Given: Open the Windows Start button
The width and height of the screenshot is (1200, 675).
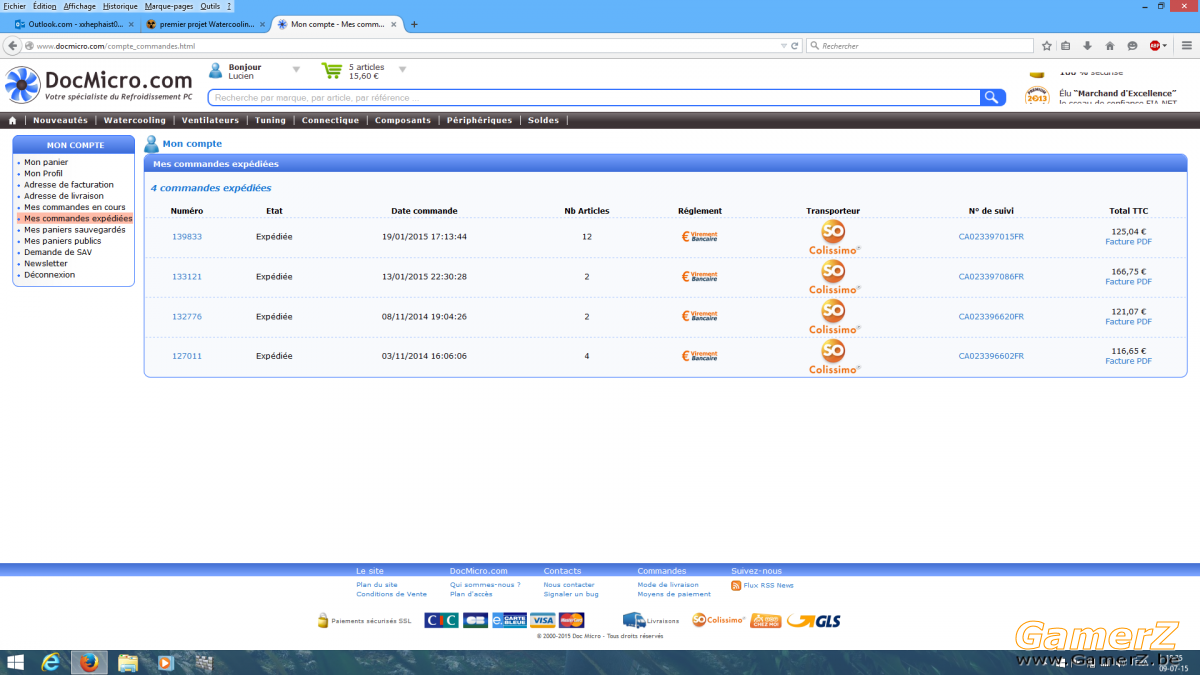Looking at the screenshot, I should click(16, 662).
